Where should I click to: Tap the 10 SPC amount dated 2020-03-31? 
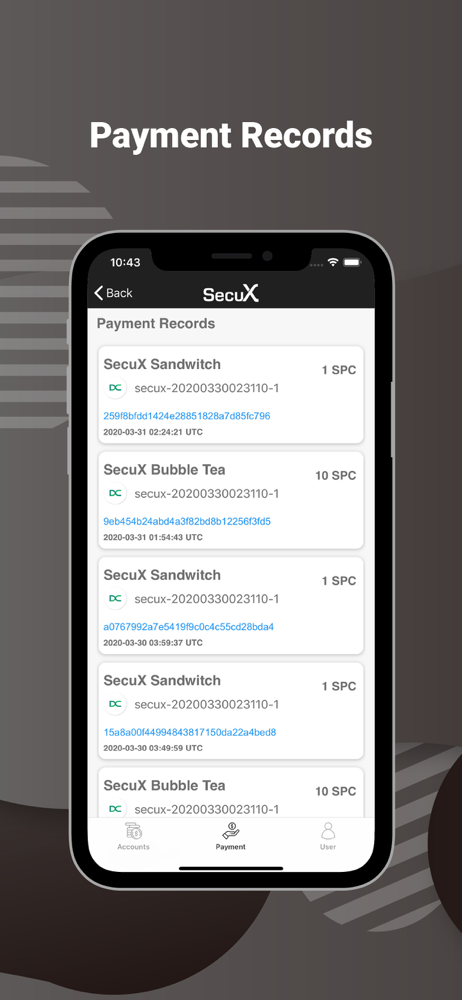click(336, 475)
